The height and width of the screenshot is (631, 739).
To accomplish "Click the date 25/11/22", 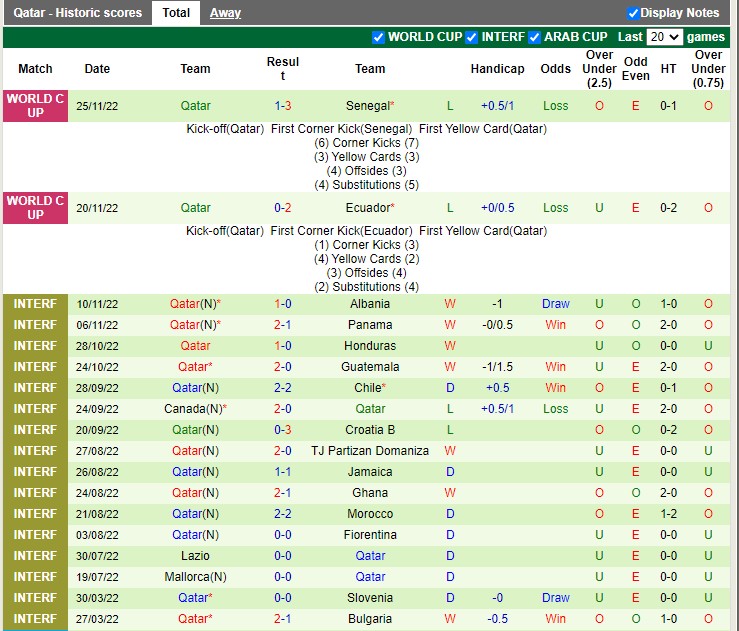I will 97,106.
